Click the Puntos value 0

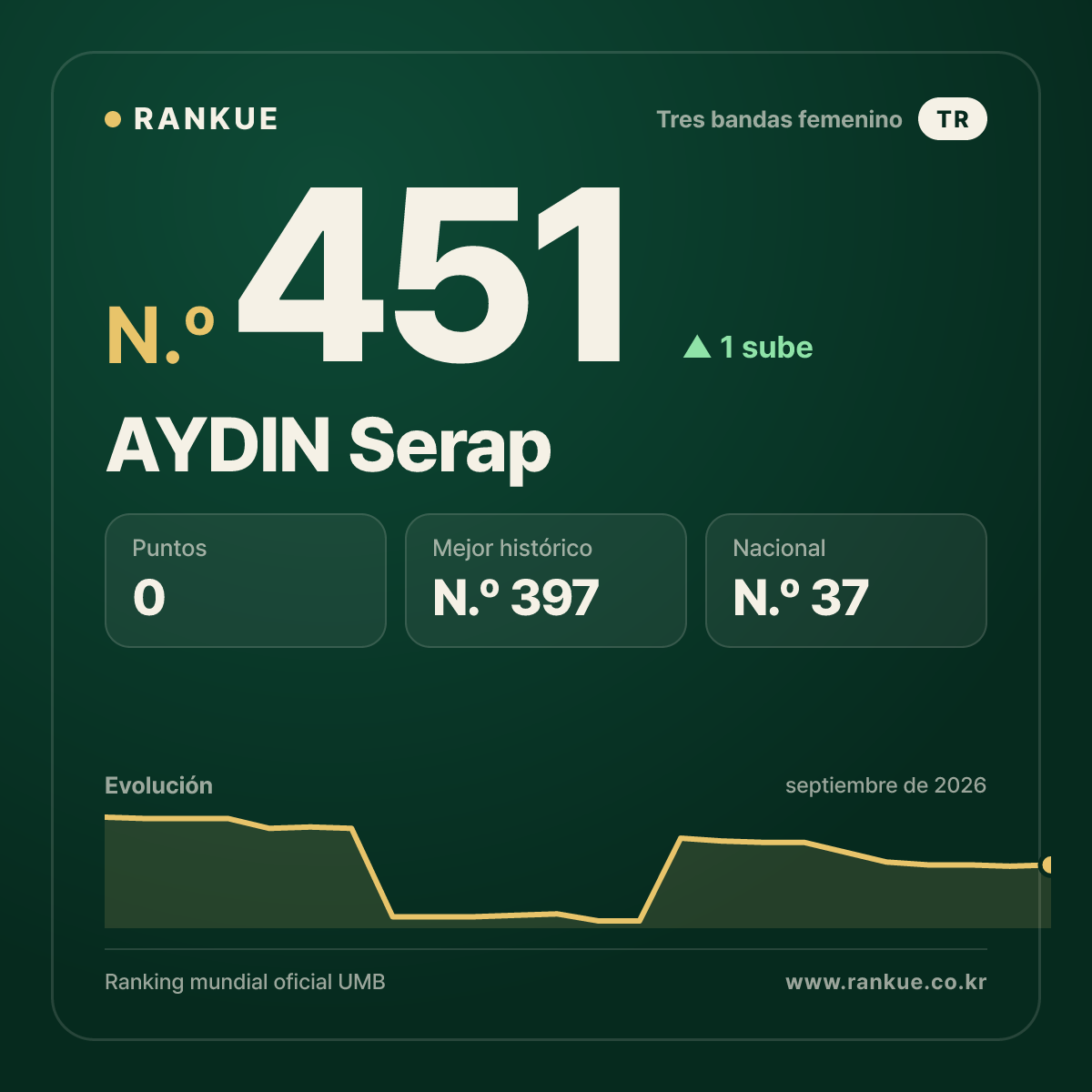tap(149, 598)
